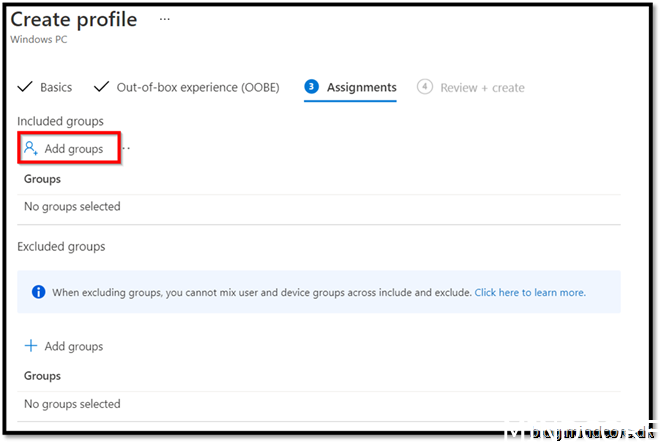Click the step 4 number circle
Viewport: 661px width, 443px height.
pos(425,87)
